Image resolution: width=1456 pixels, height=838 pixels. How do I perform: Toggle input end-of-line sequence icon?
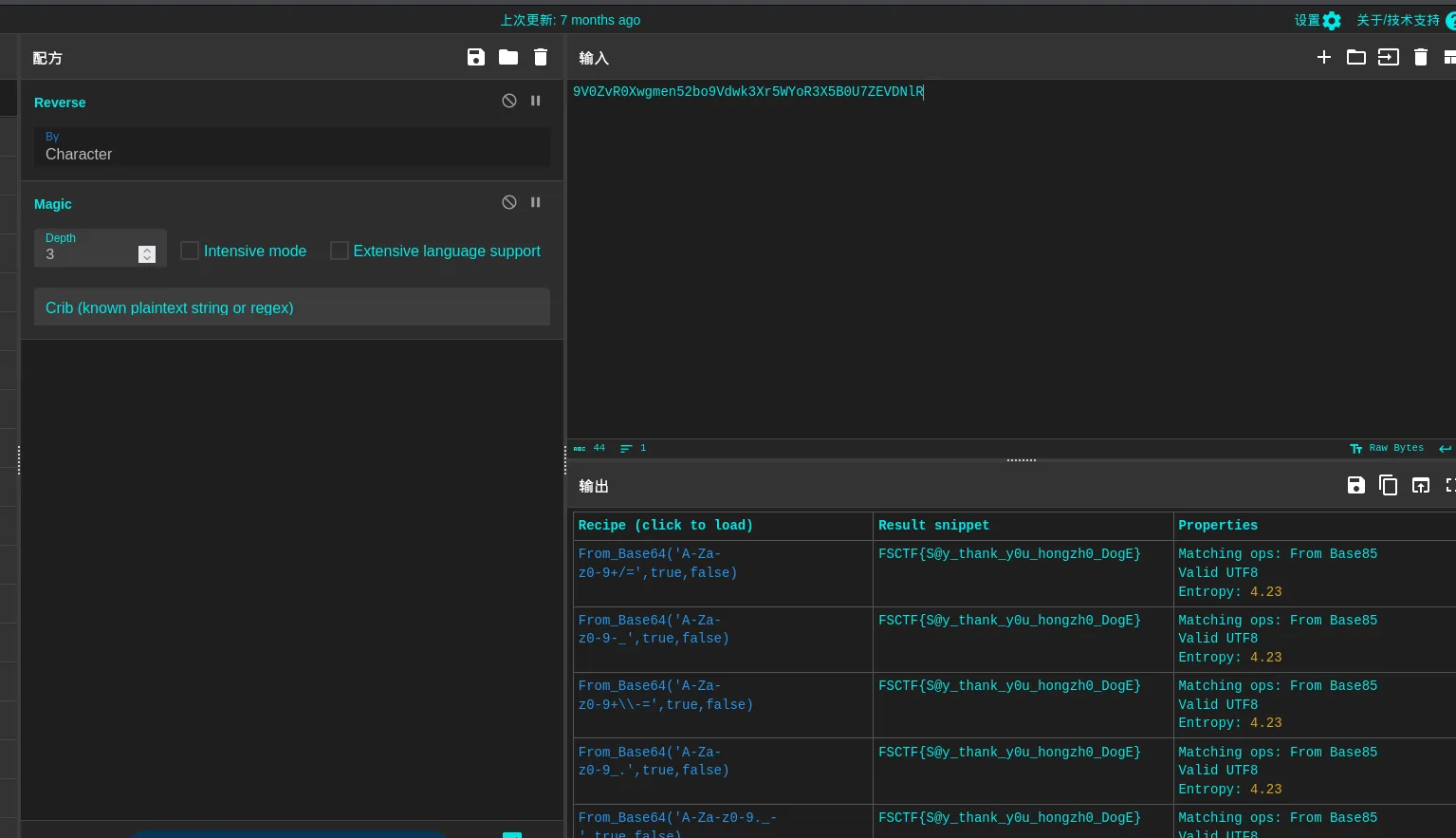pos(1446,448)
